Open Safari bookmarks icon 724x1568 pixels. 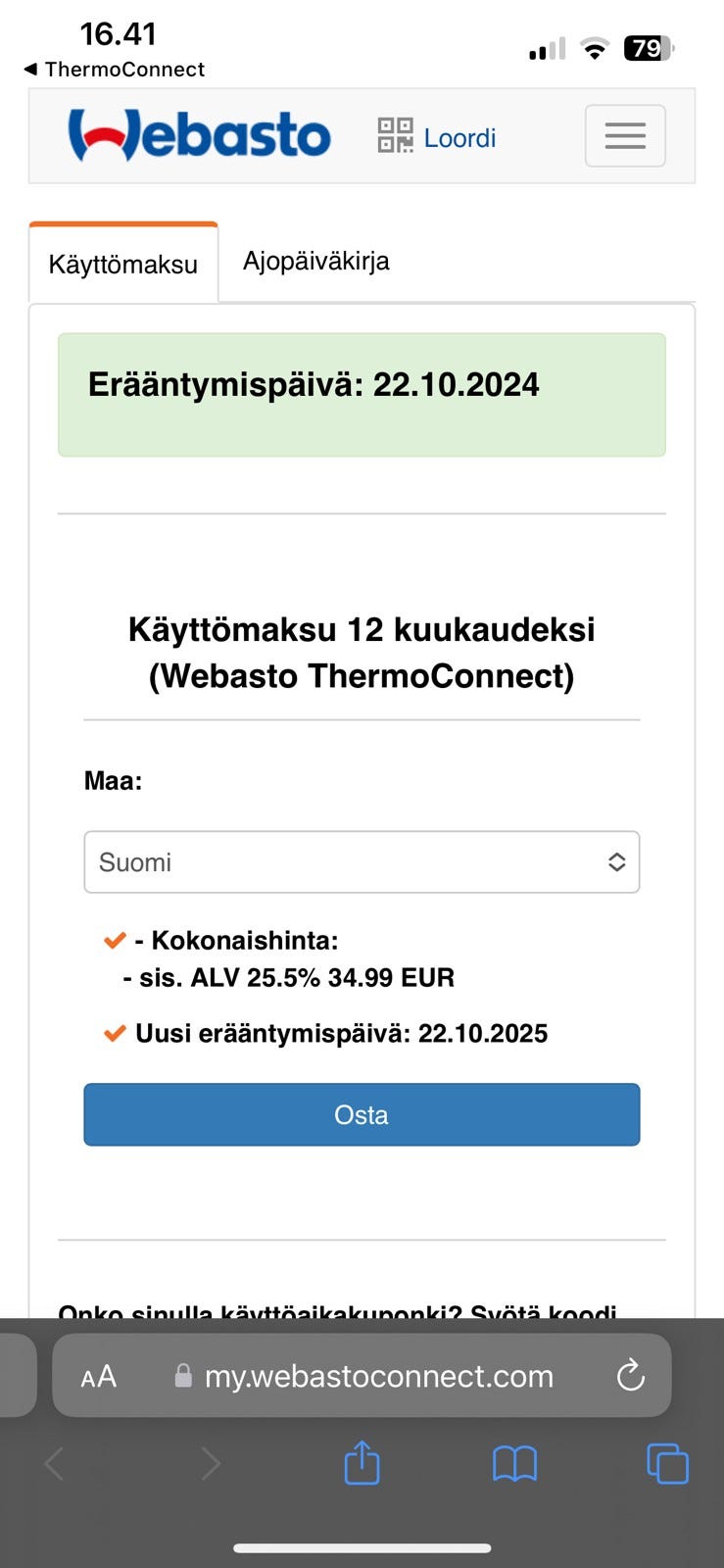pos(514,1463)
